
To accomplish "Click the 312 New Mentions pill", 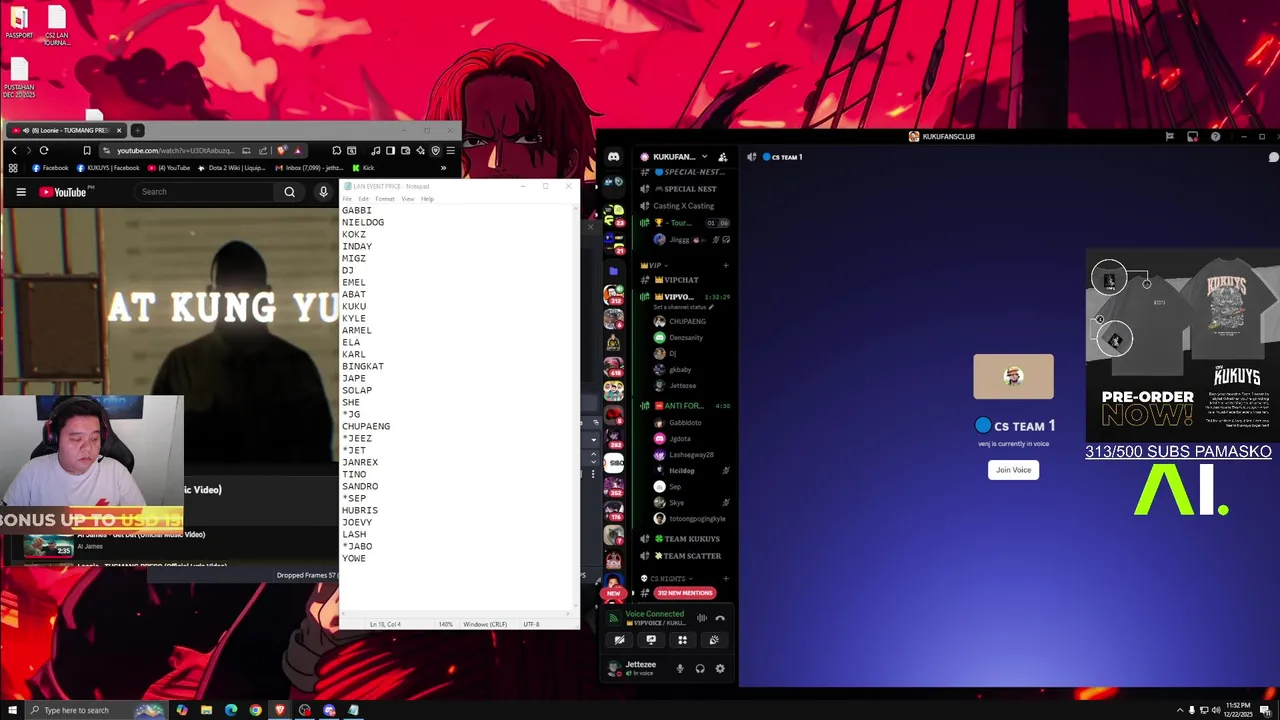I will point(685,593).
